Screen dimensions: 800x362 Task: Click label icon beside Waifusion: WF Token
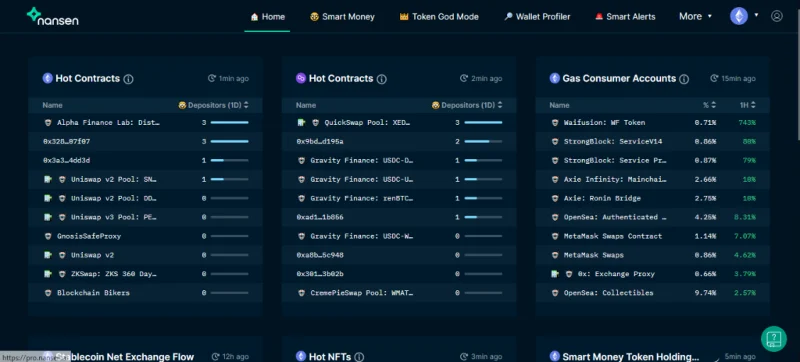(x=555, y=122)
